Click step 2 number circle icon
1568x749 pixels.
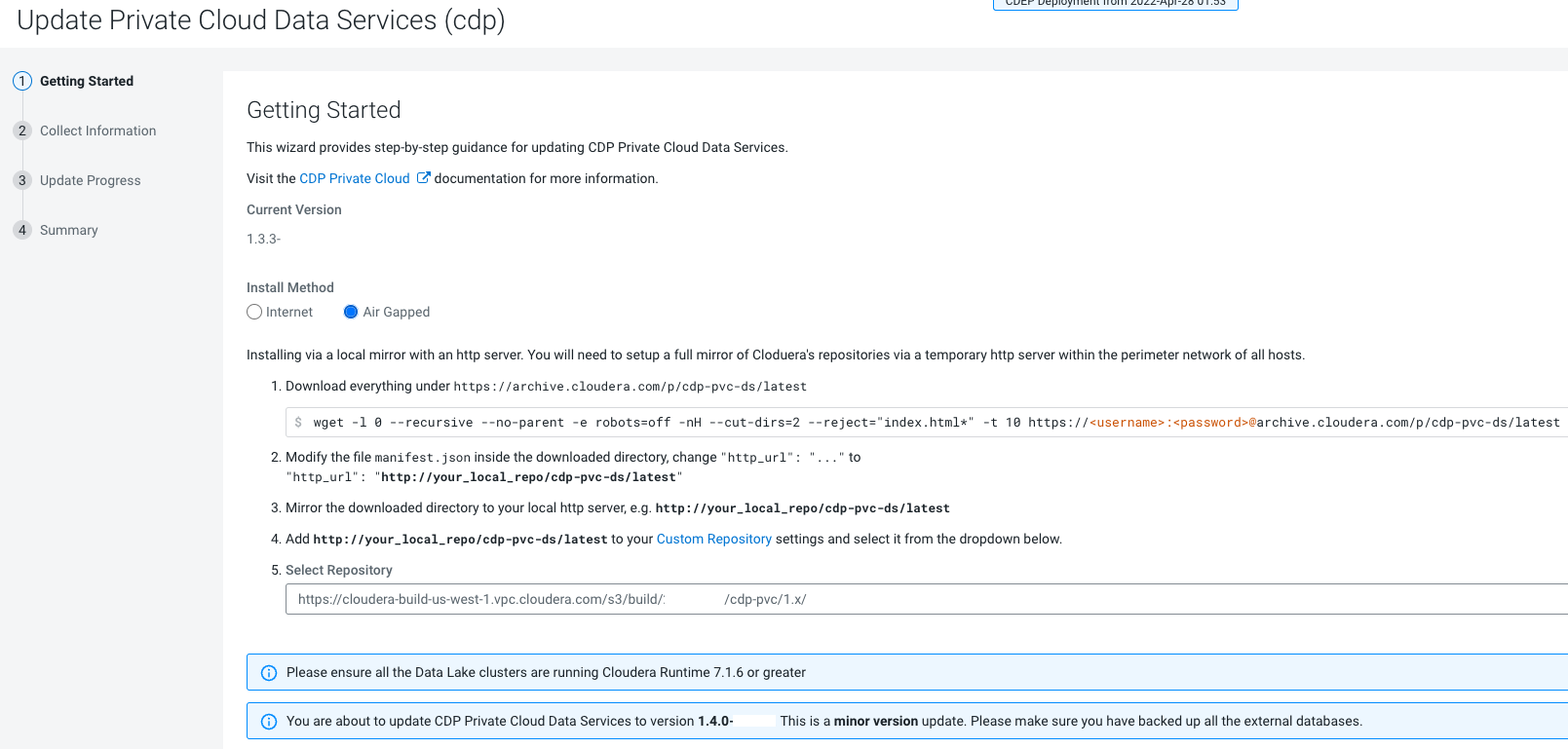[21, 131]
